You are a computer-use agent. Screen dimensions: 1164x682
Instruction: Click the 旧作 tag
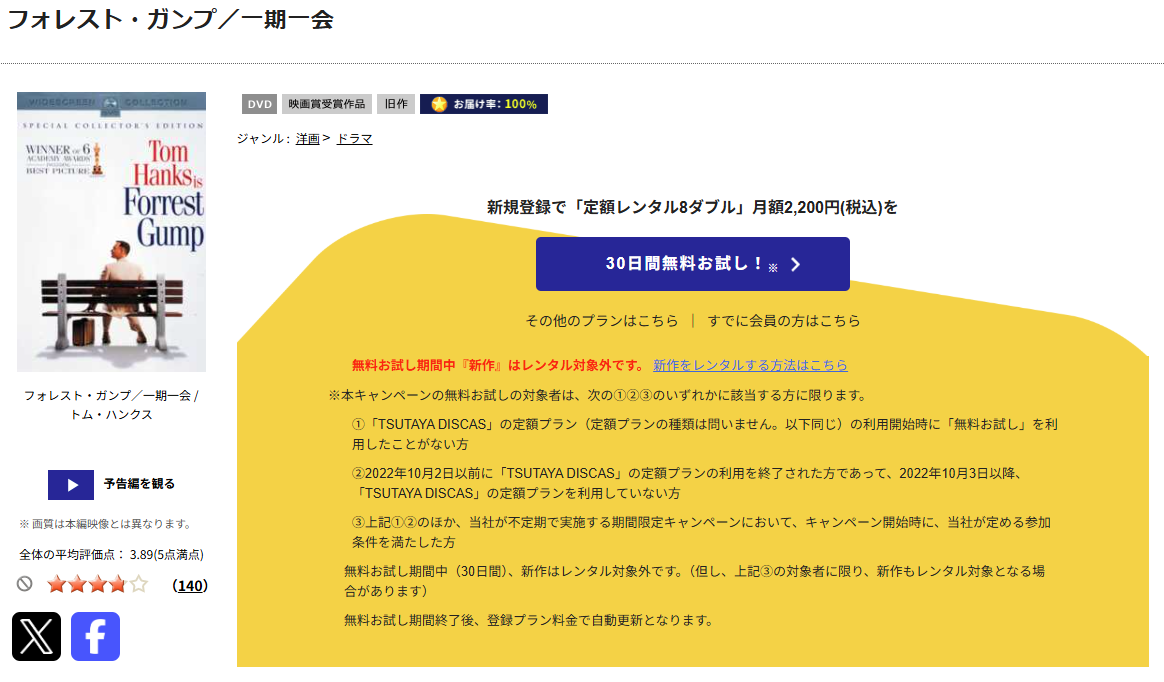(x=396, y=104)
